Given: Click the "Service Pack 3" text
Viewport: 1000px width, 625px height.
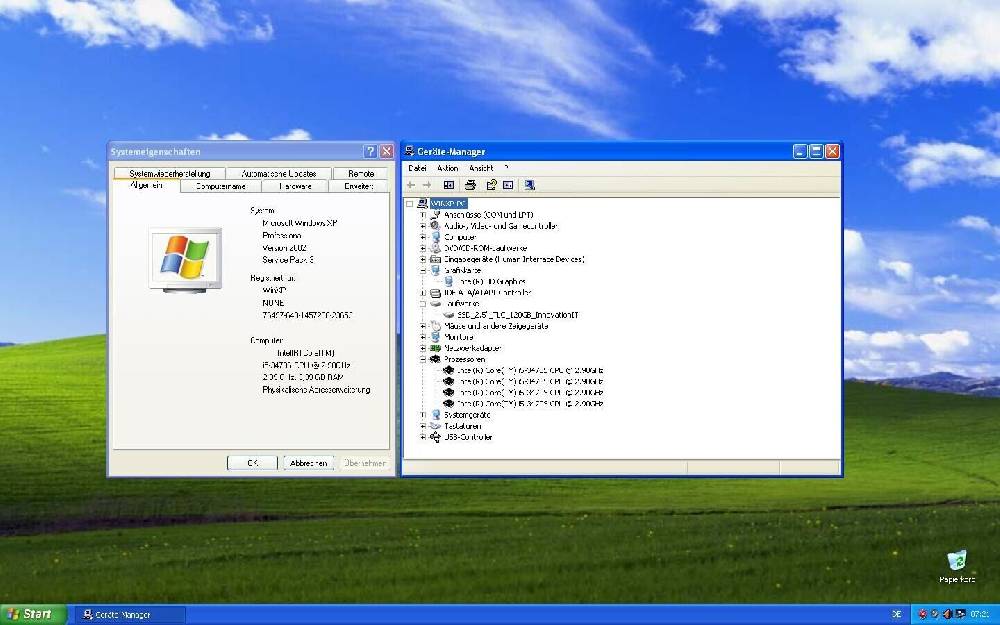Looking at the screenshot, I should coord(288,260).
